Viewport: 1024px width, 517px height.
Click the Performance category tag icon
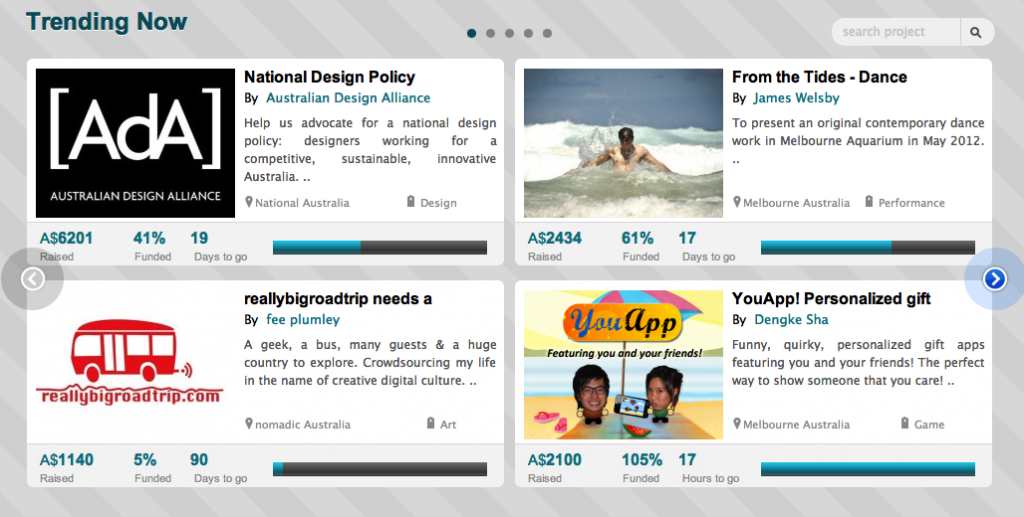pyautogui.click(x=869, y=202)
